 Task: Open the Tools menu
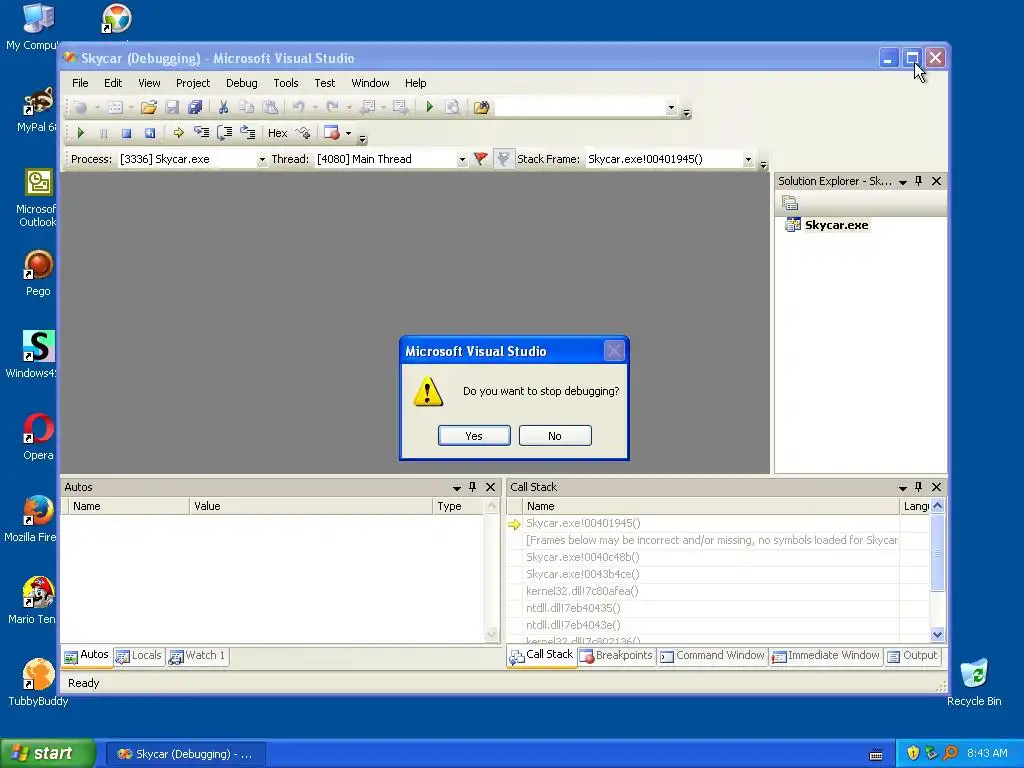285,83
